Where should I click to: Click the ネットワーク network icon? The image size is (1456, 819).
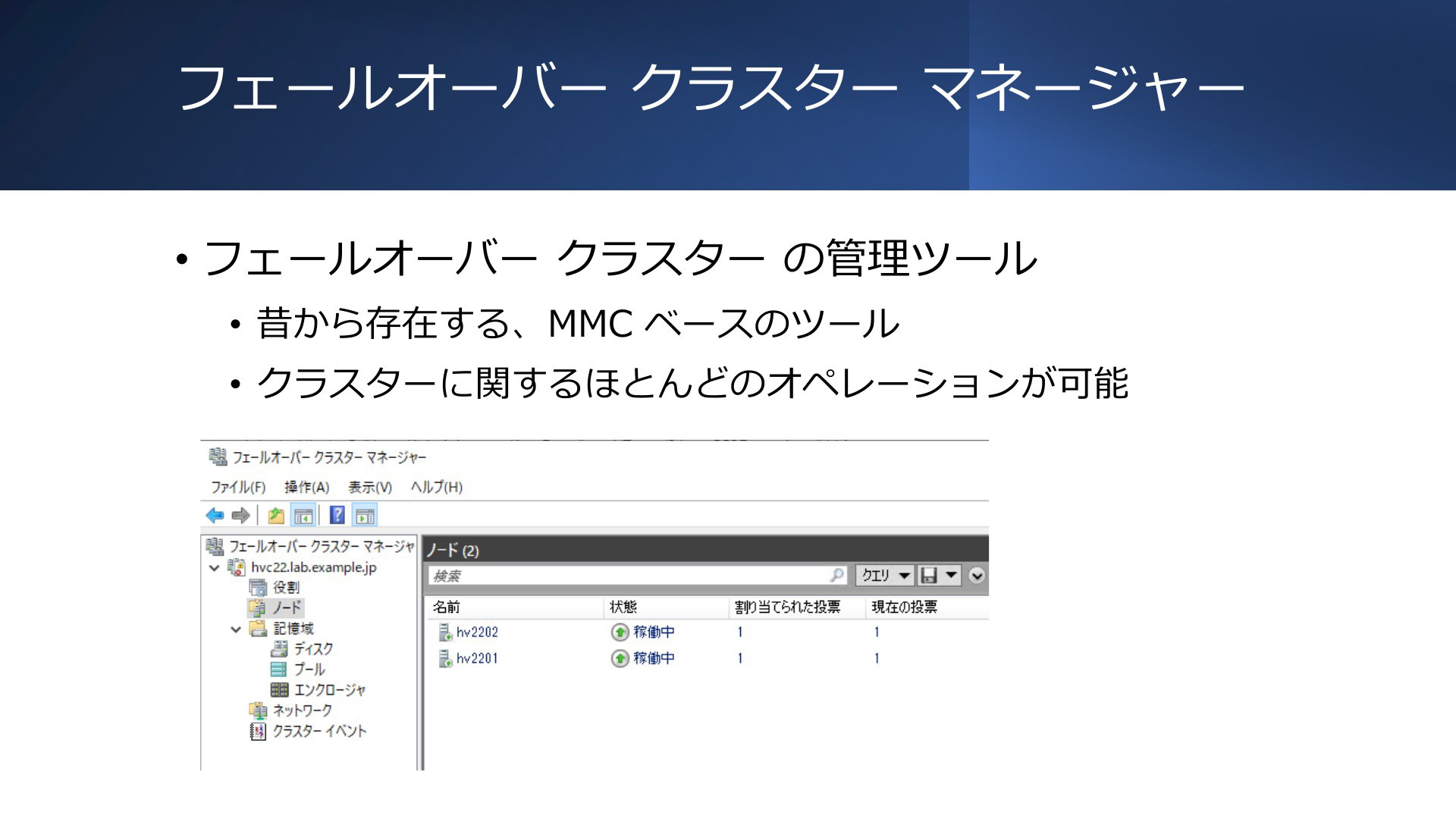point(258,711)
